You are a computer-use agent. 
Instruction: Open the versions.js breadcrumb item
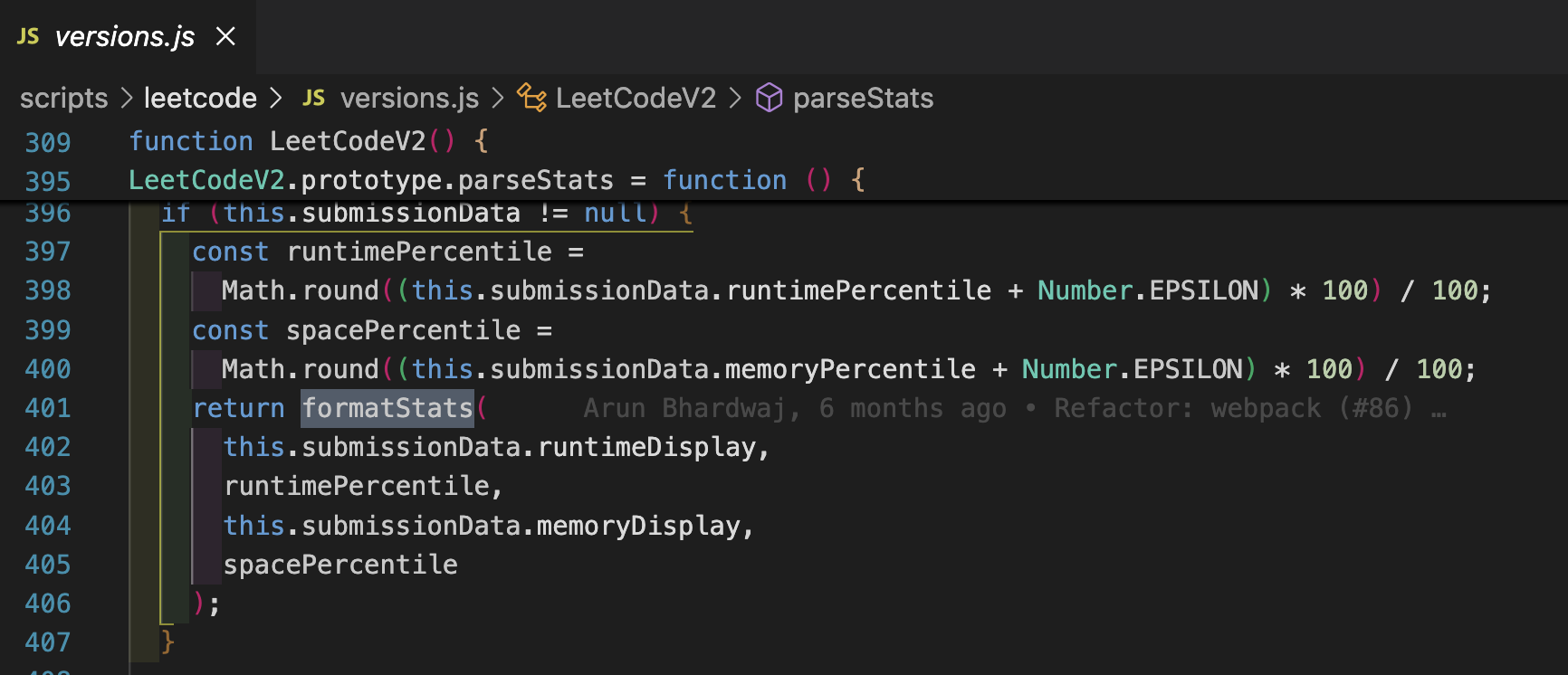pyautogui.click(x=409, y=98)
